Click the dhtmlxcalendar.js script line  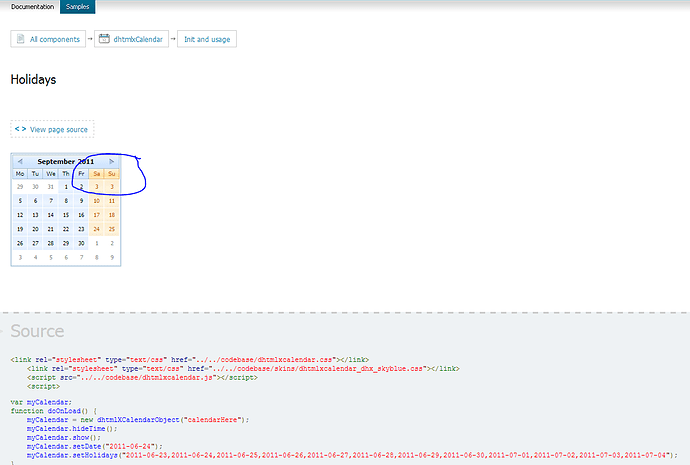(x=142, y=377)
